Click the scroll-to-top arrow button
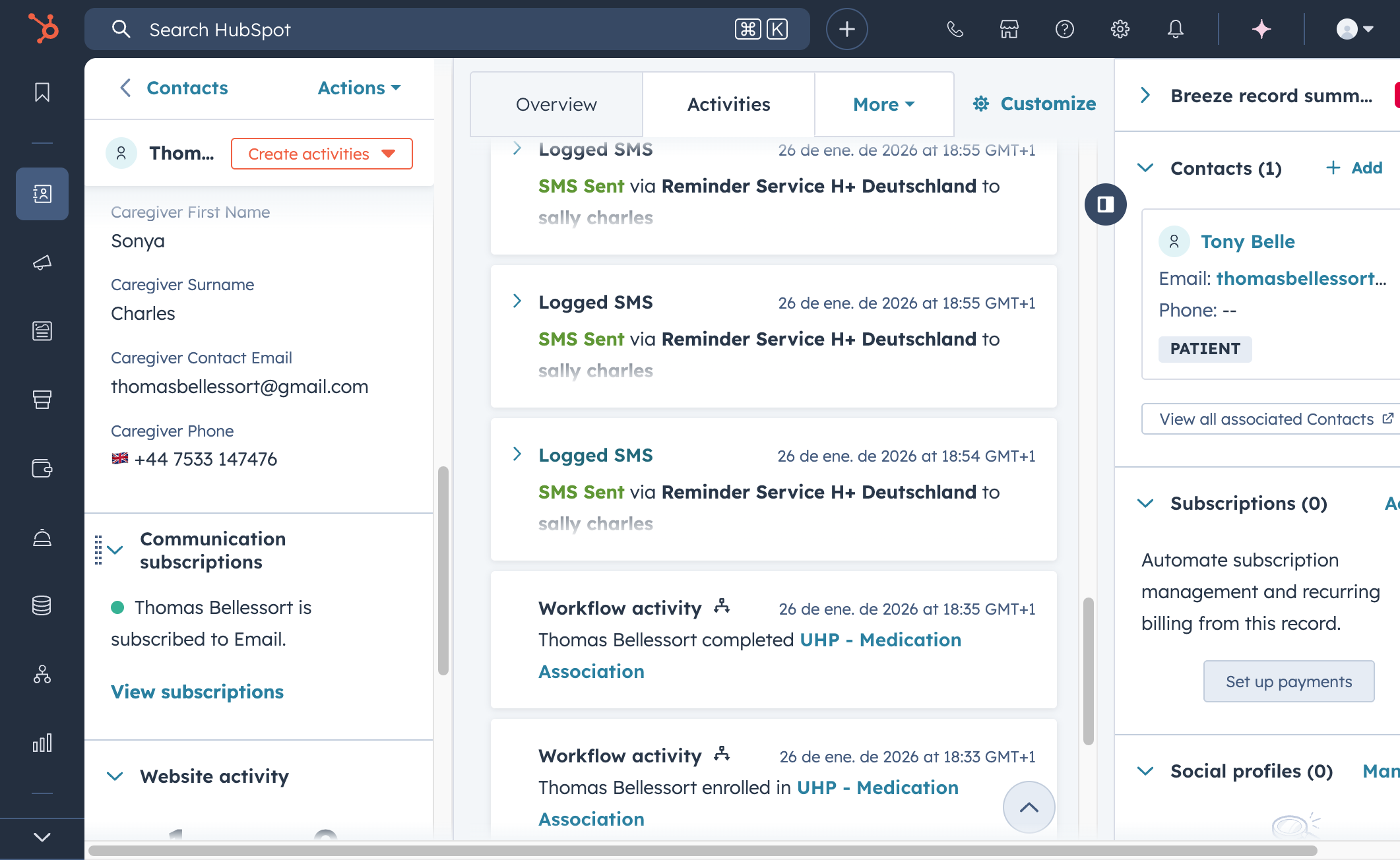Screen dimensions: 1400x860 (1029, 807)
